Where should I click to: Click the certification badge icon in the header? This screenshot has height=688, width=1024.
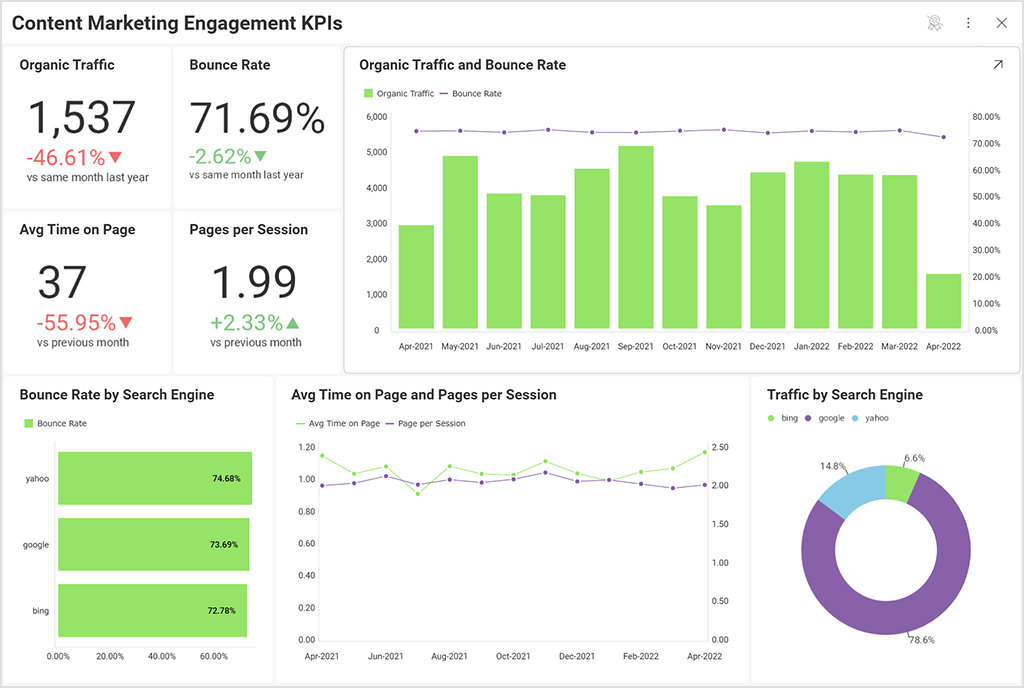click(934, 22)
